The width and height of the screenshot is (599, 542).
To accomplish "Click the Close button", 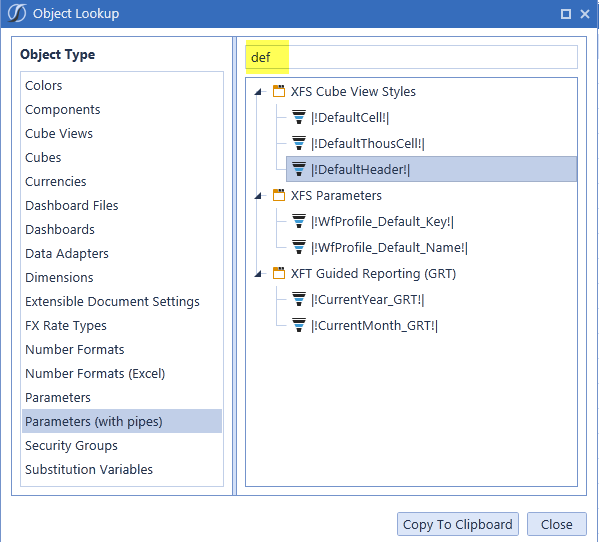I will (557, 524).
